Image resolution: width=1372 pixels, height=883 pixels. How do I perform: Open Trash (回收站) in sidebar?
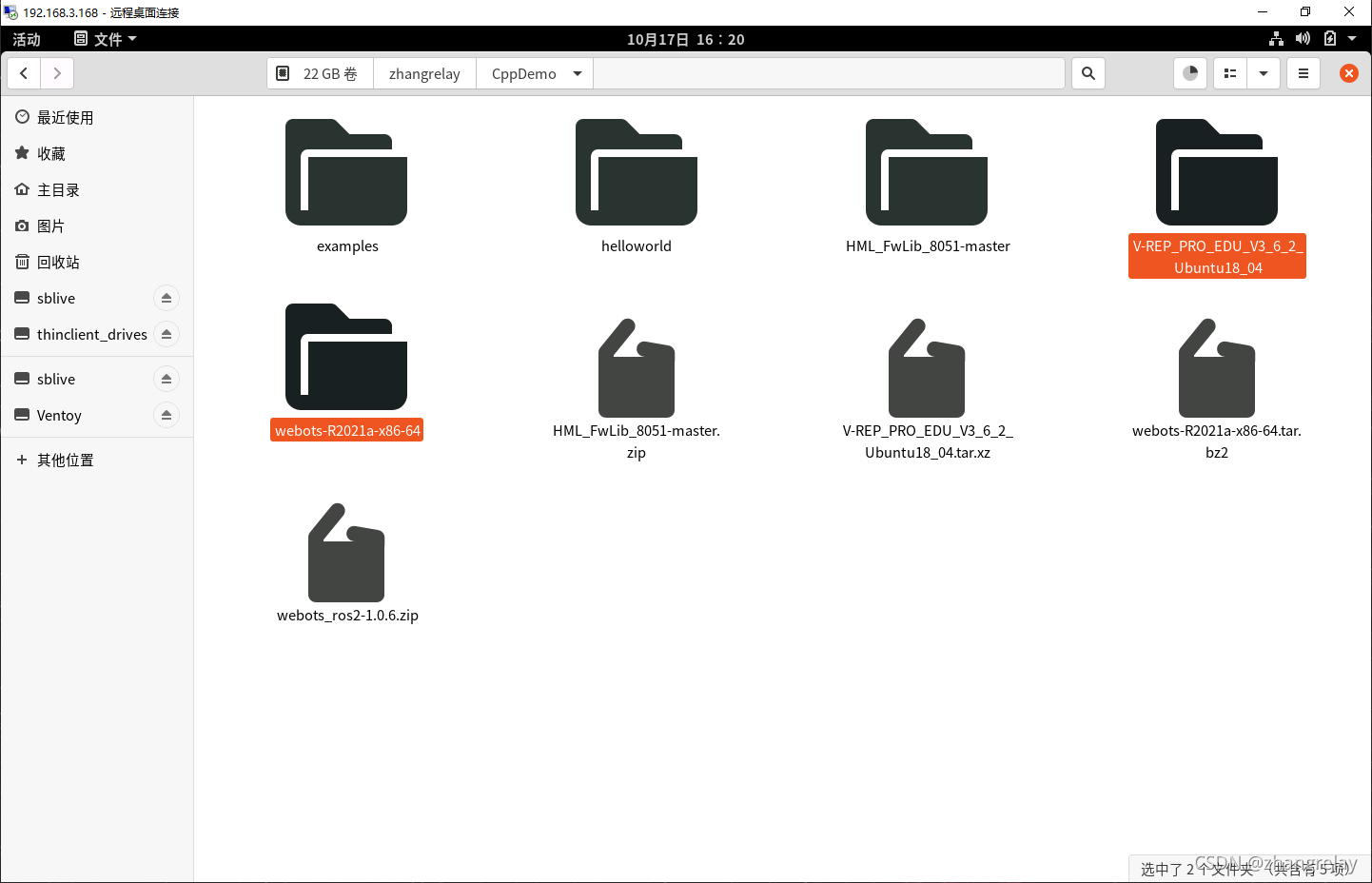97,262
